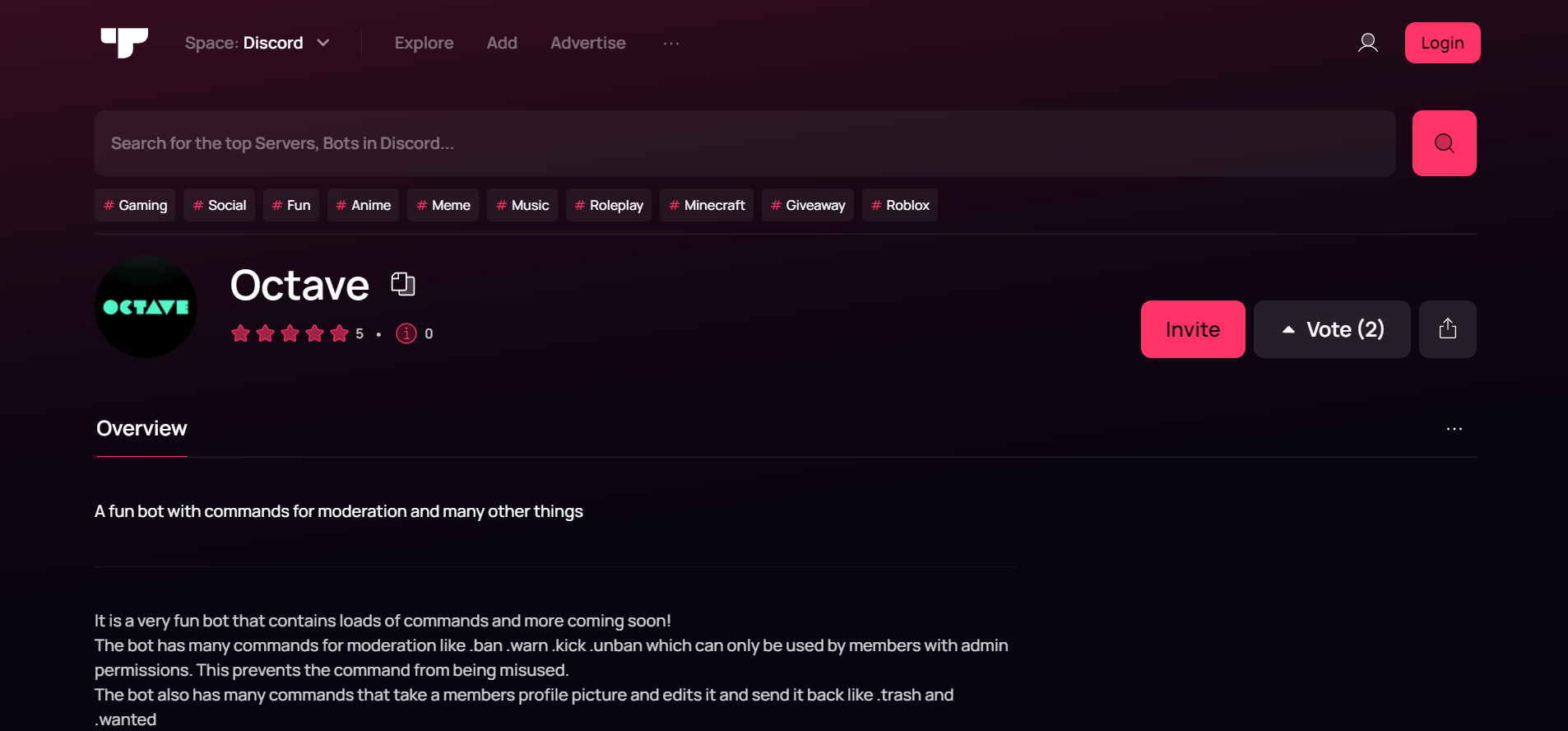Image resolution: width=1568 pixels, height=731 pixels.
Task: Click the short description 'A fun bot with commands'
Action: pyautogui.click(x=339, y=511)
